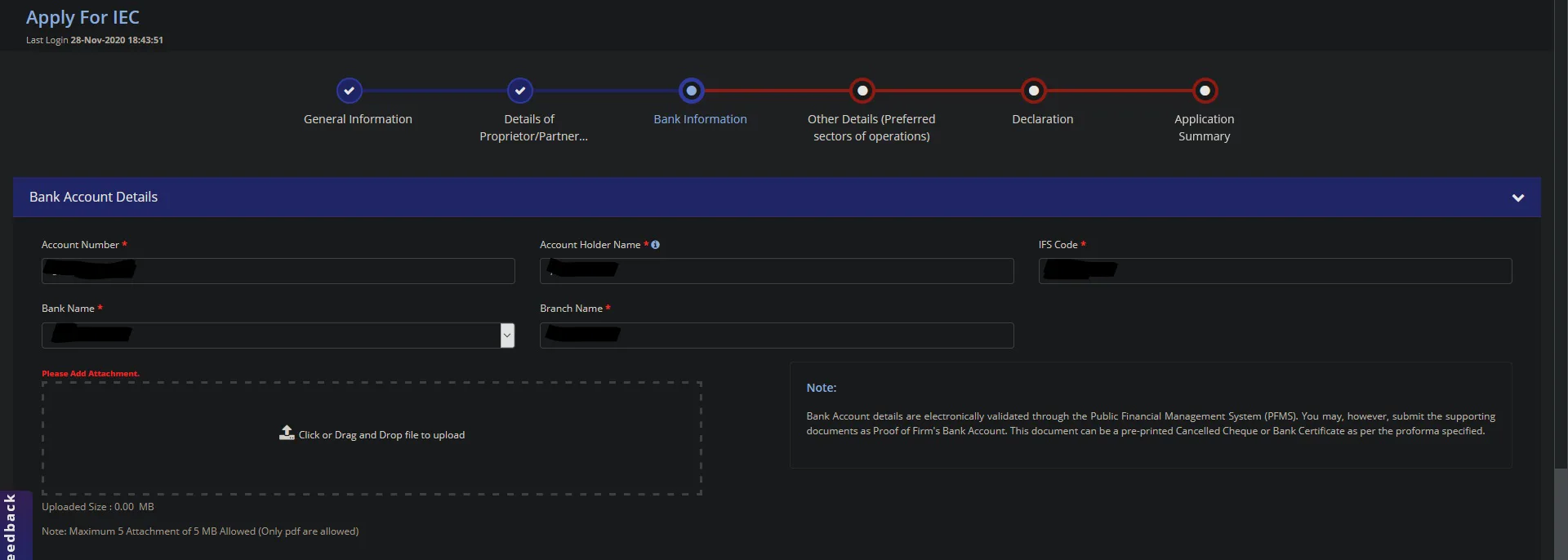Collapse the Bank Account Details section chevron
This screenshot has height=560, width=1568.
tap(1517, 198)
